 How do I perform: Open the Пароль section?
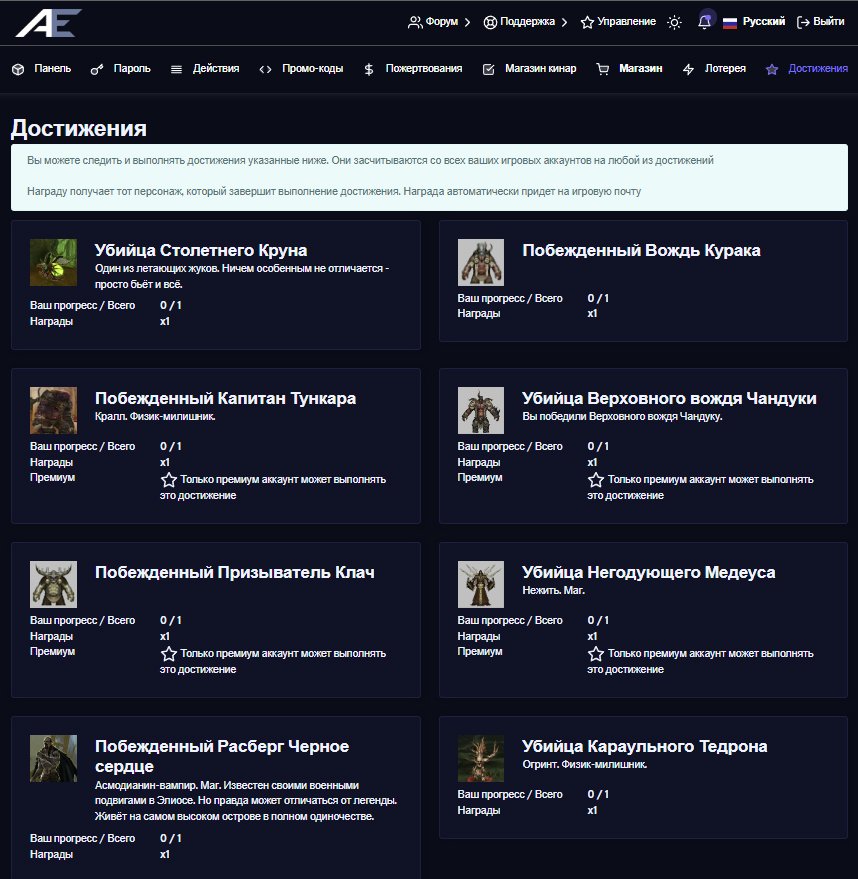tap(120, 69)
